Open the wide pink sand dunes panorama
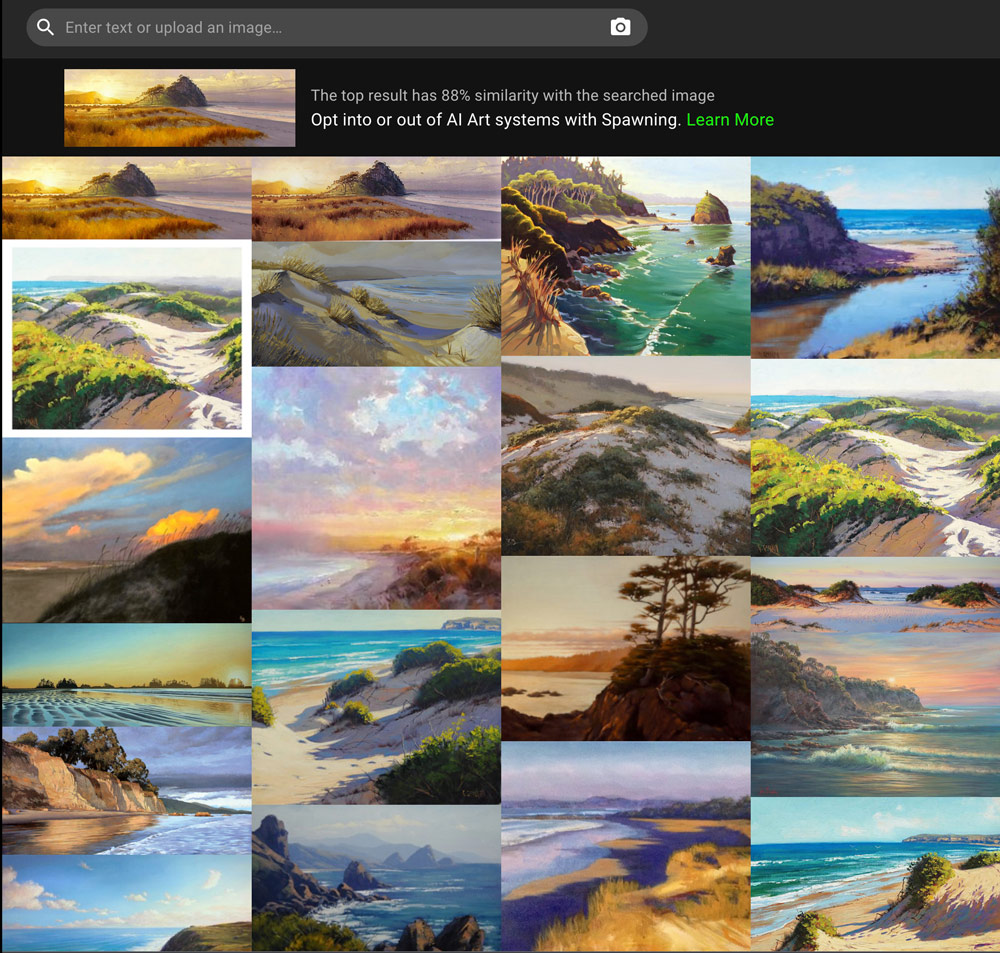 (875, 595)
